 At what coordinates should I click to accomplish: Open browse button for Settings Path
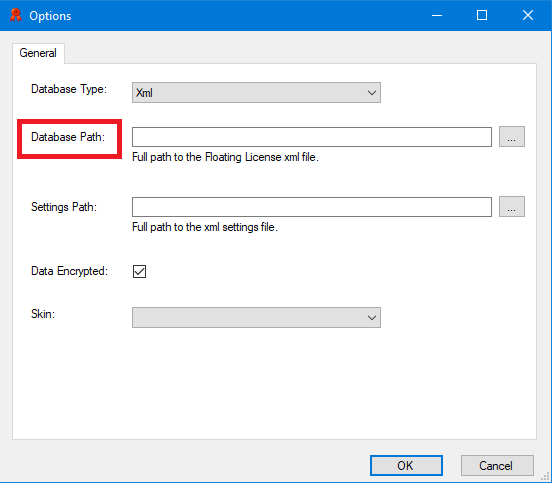(512, 207)
